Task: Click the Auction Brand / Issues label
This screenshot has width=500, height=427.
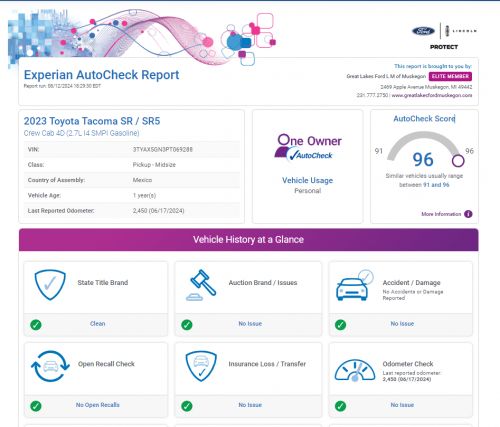Action: 263,283
